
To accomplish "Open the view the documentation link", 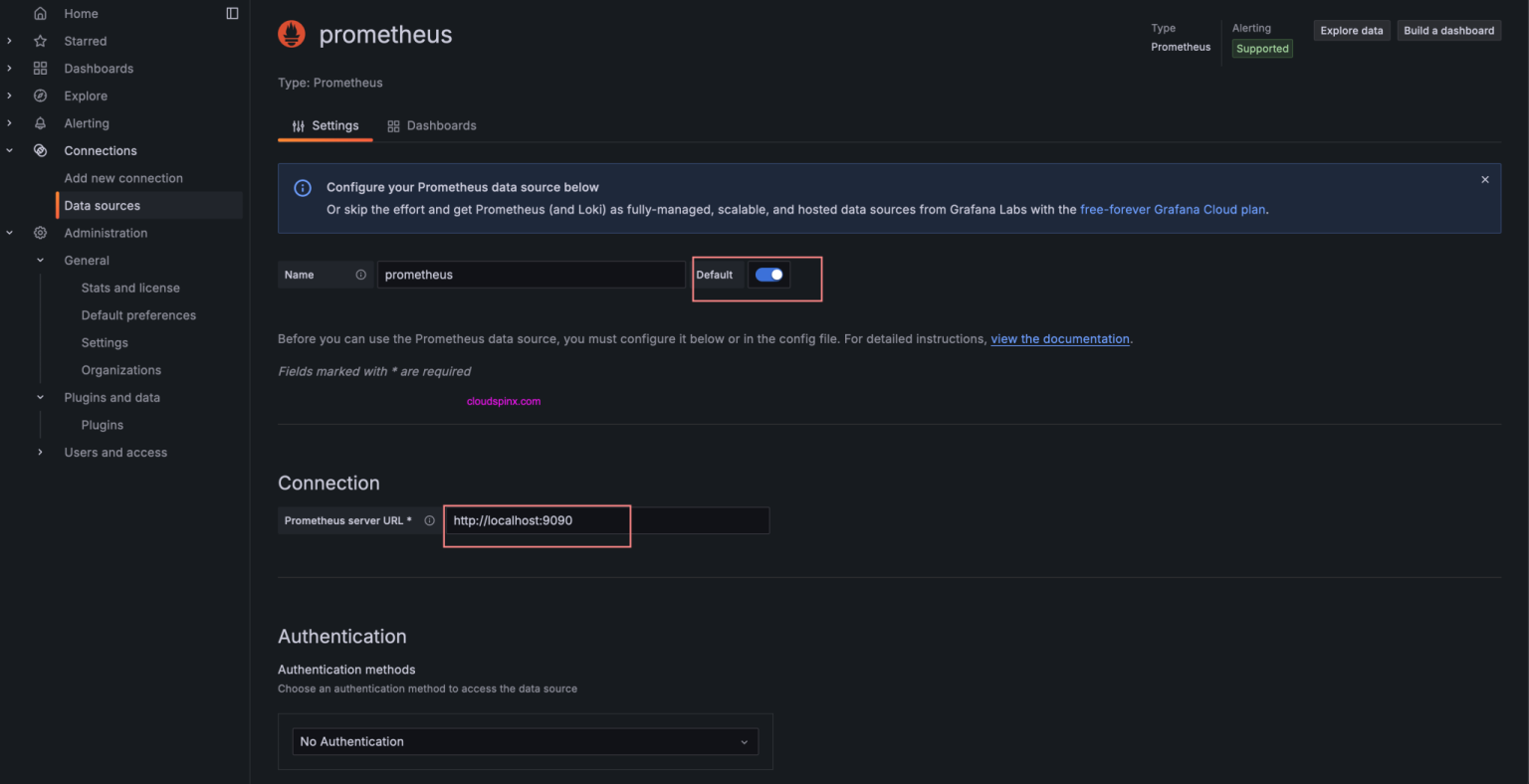I will click(x=1059, y=338).
